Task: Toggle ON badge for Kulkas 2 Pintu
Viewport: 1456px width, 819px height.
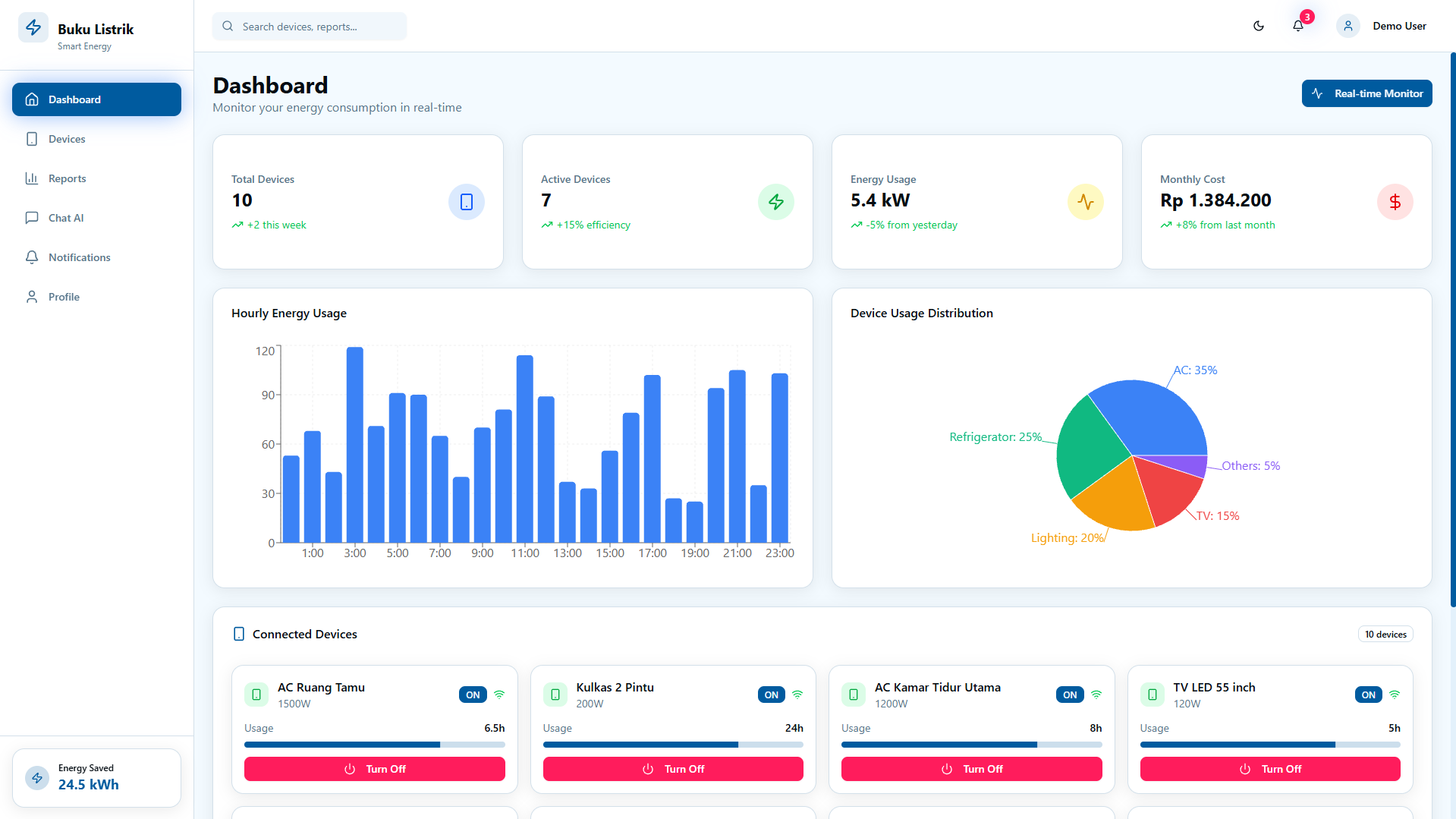Action: click(x=772, y=695)
